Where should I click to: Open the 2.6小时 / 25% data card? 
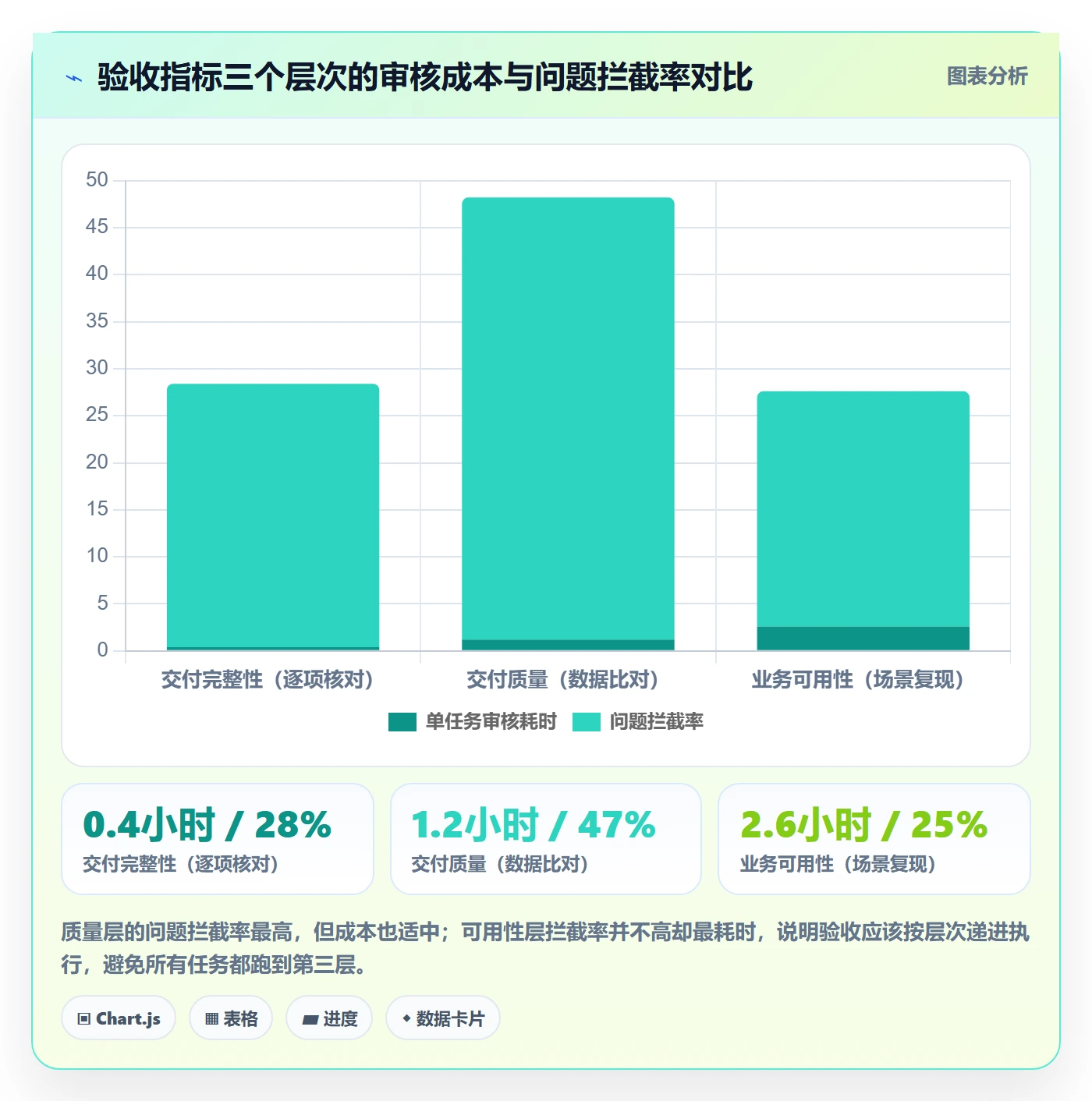(874, 839)
